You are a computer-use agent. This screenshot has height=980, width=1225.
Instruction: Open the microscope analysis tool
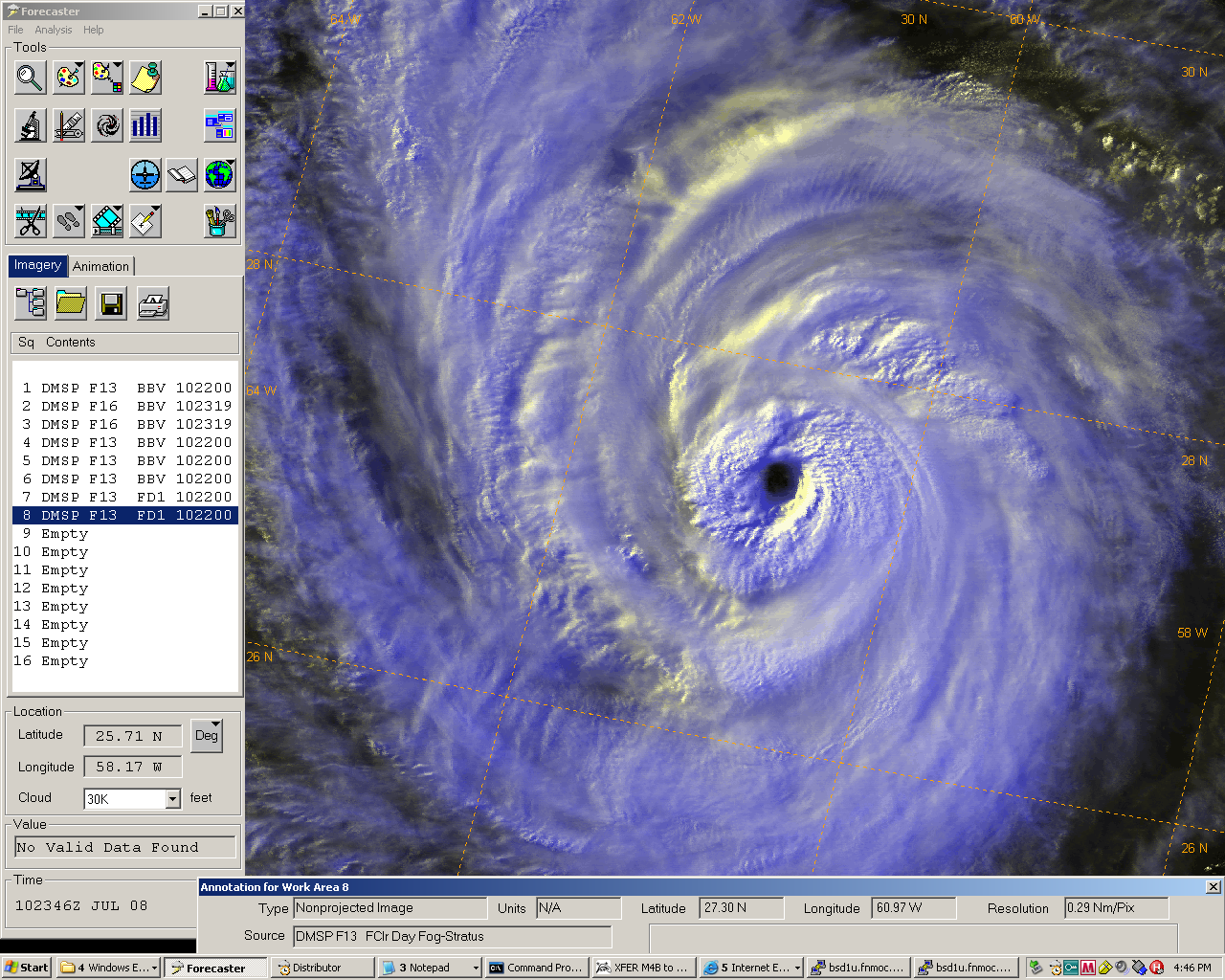coord(31,125)
